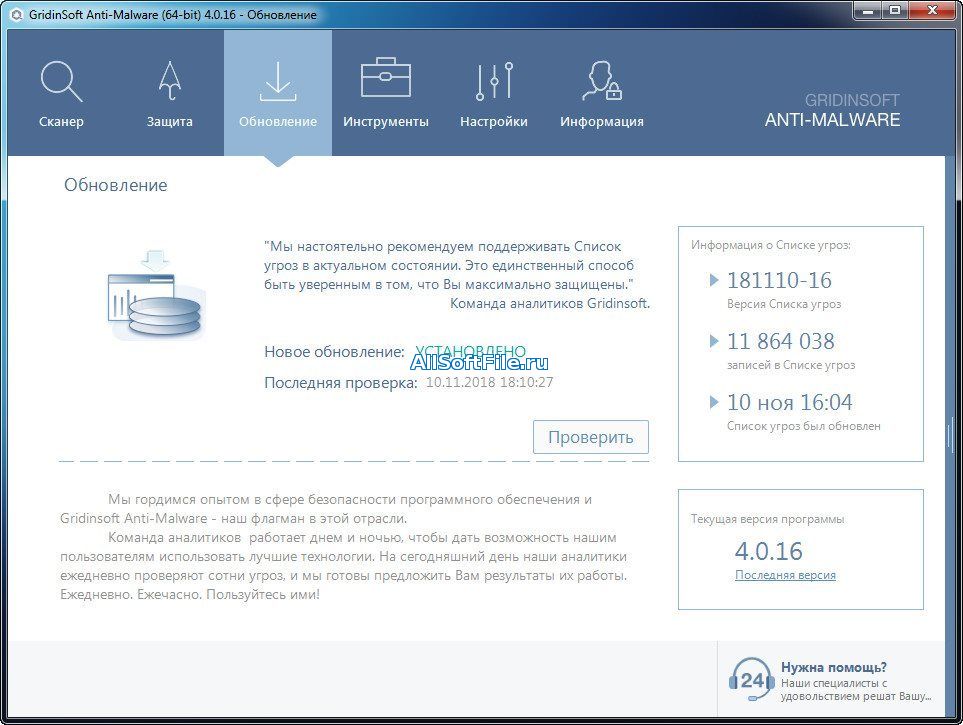Click the GRIDINSOFT ANTI-MALWARE logo
This screenshot has height=725, width=963.
coord(832,111)
